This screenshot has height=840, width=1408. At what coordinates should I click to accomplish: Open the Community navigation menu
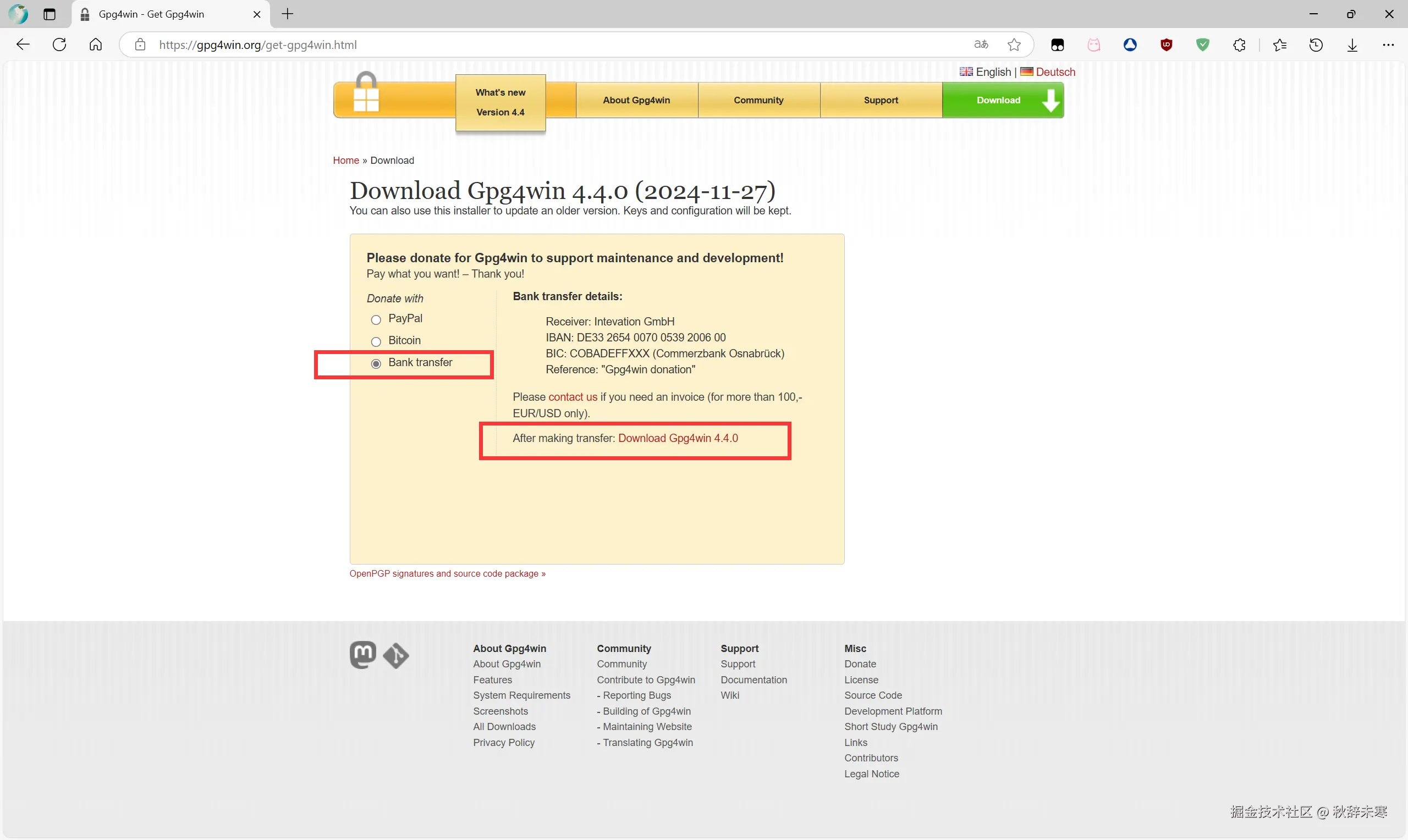[x=758, y=100]
